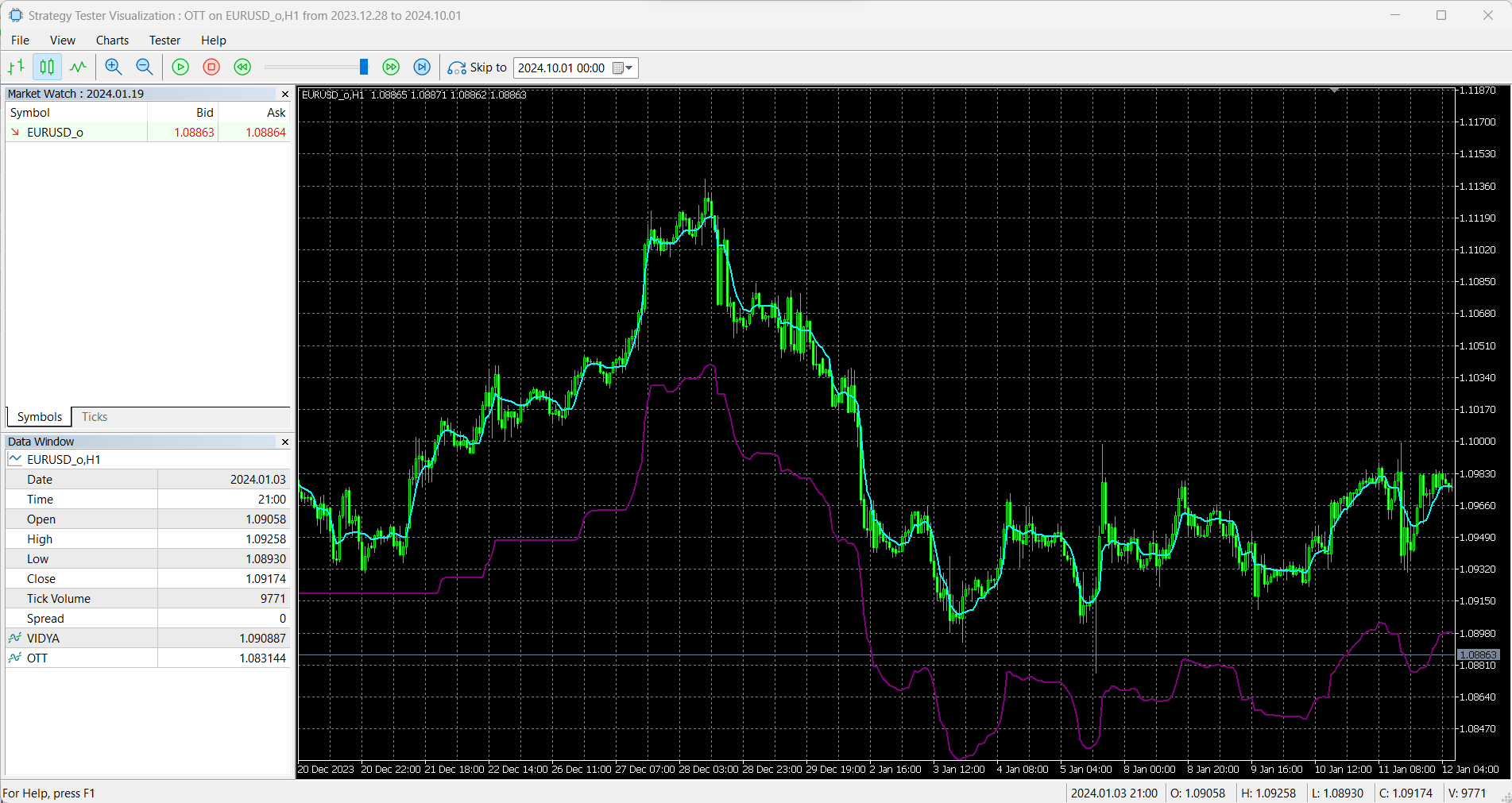This screenshot has height=803, width=1512.
Task: Adjust the testing speed slider handle
Action: 364,67
